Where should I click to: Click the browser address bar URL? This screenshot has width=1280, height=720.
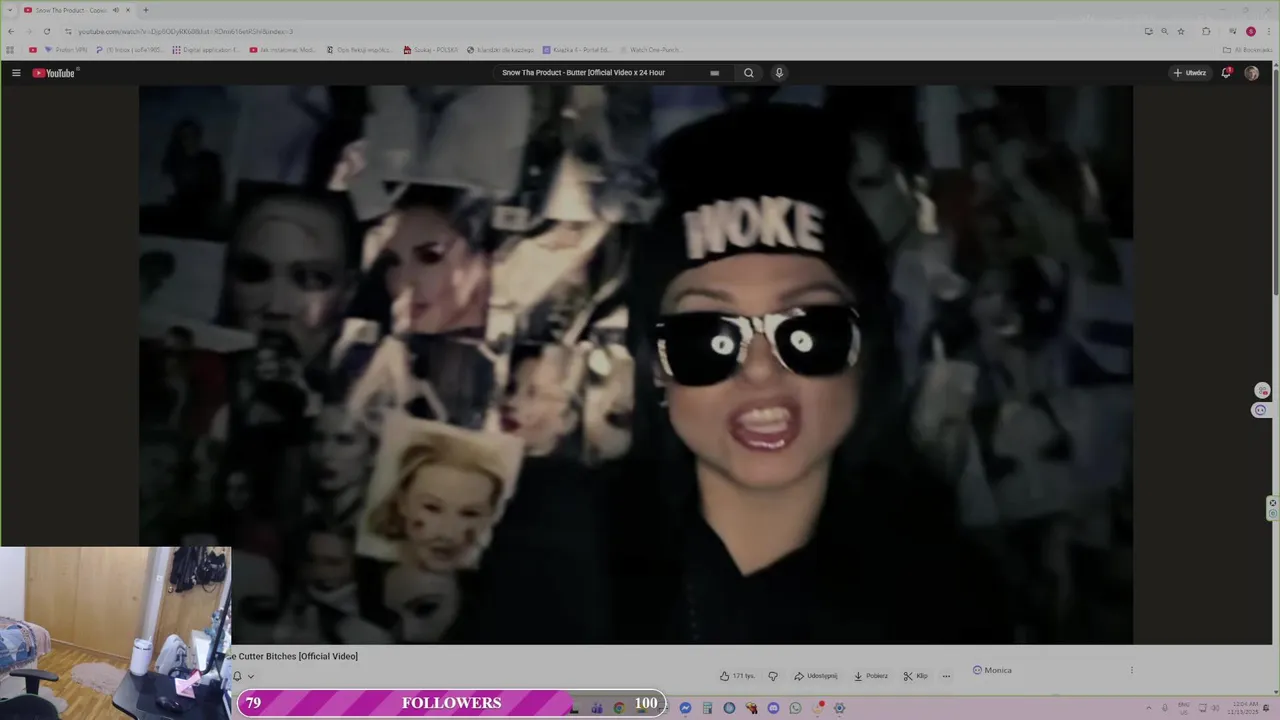pos(185,31)
